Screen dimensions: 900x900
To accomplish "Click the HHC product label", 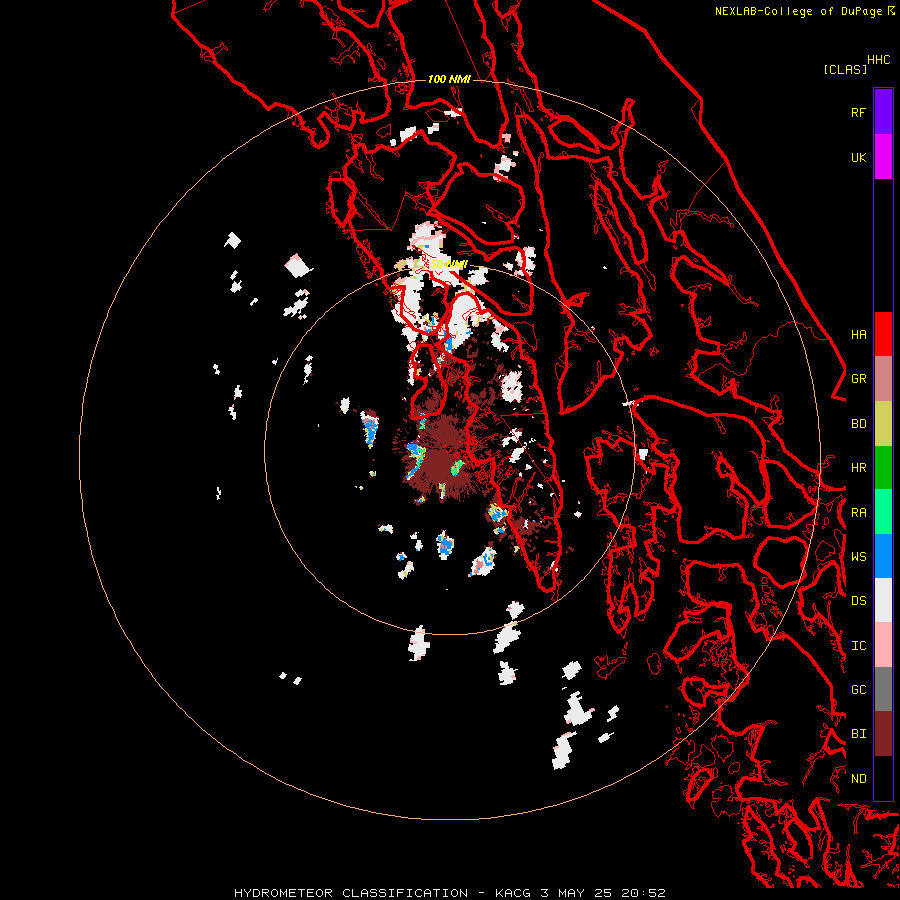I will pos(878,60).
